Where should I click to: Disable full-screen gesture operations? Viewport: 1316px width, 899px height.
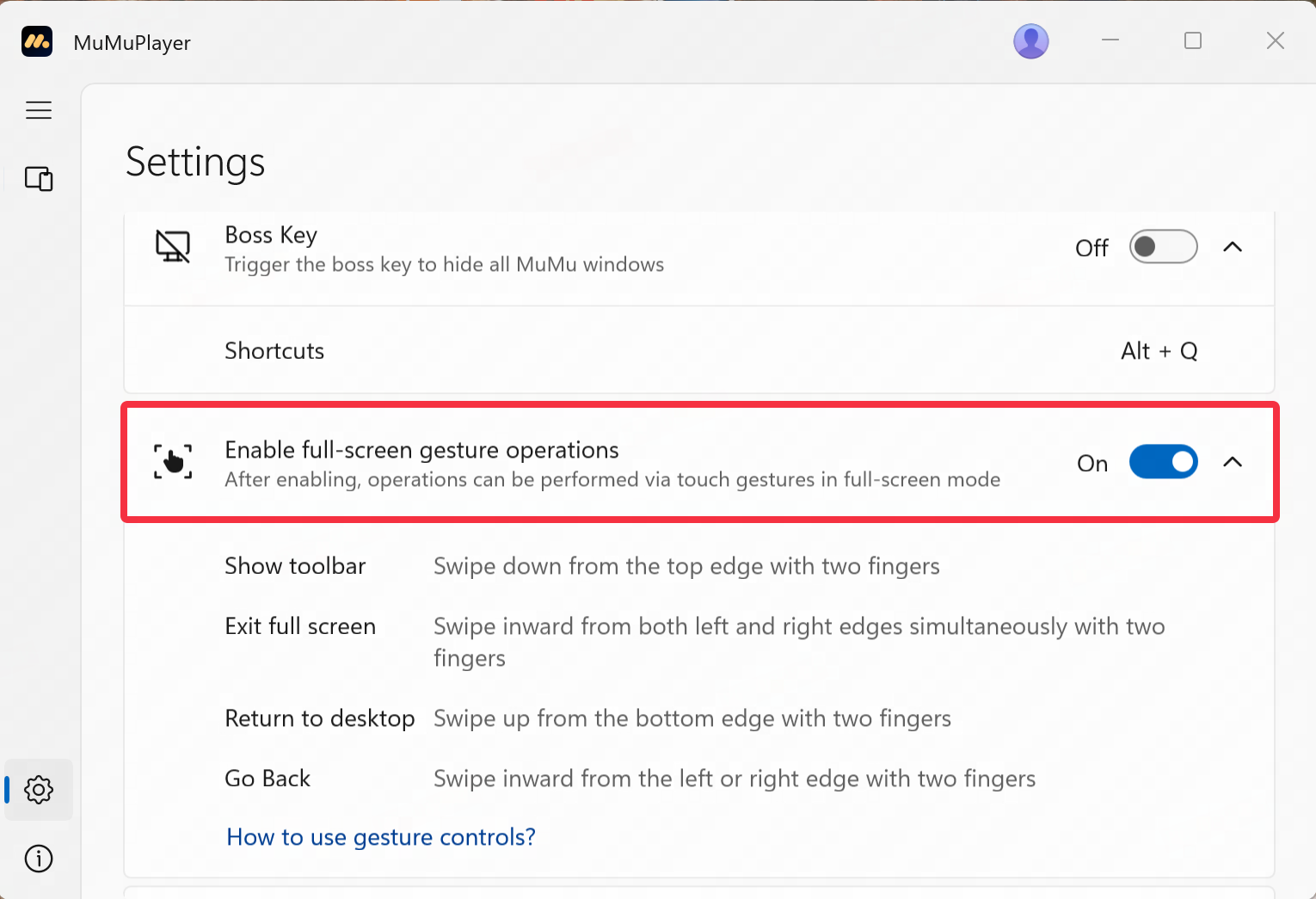[x=1163, y=462]
